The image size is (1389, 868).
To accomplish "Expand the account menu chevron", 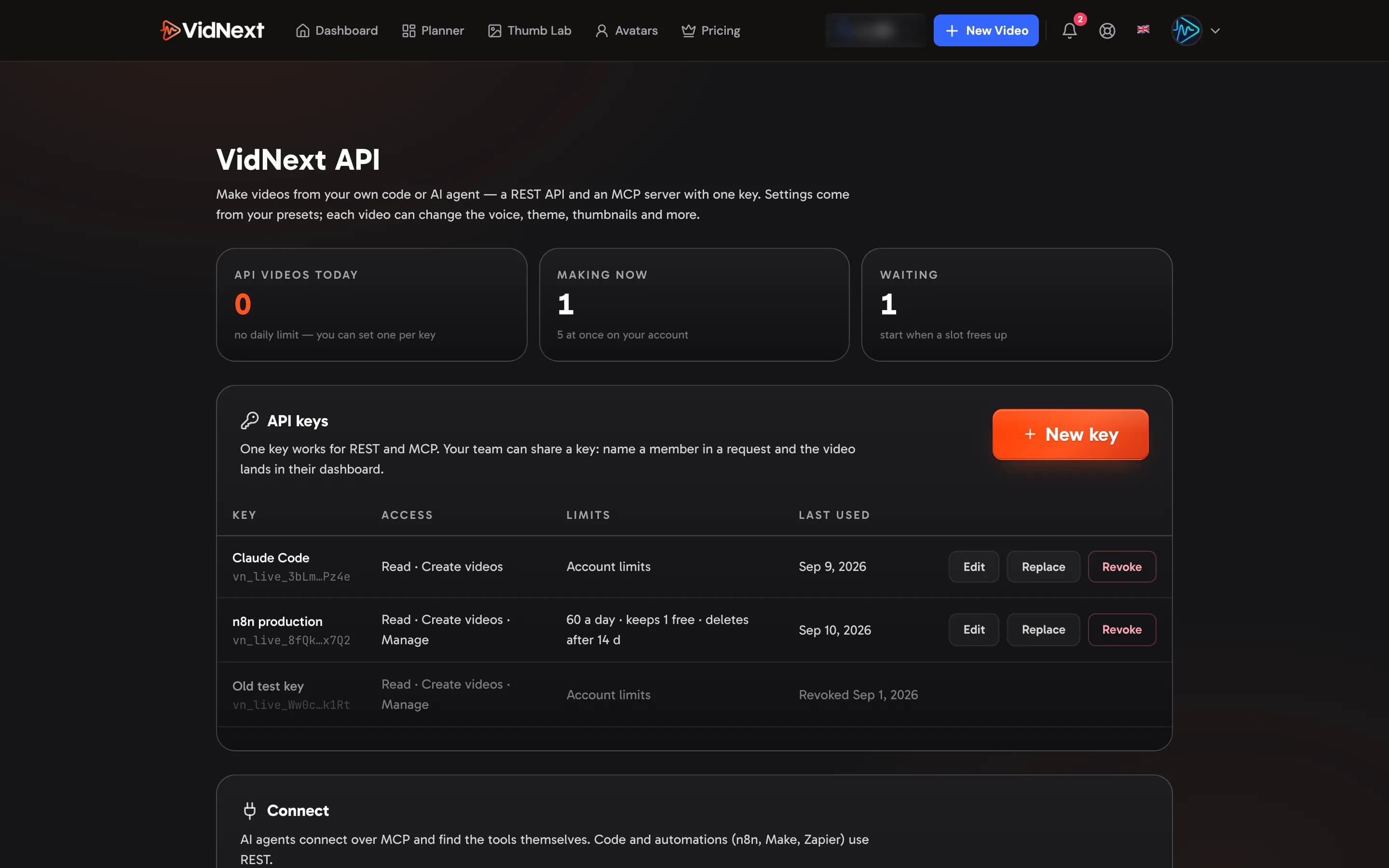I will (1215, 31).
